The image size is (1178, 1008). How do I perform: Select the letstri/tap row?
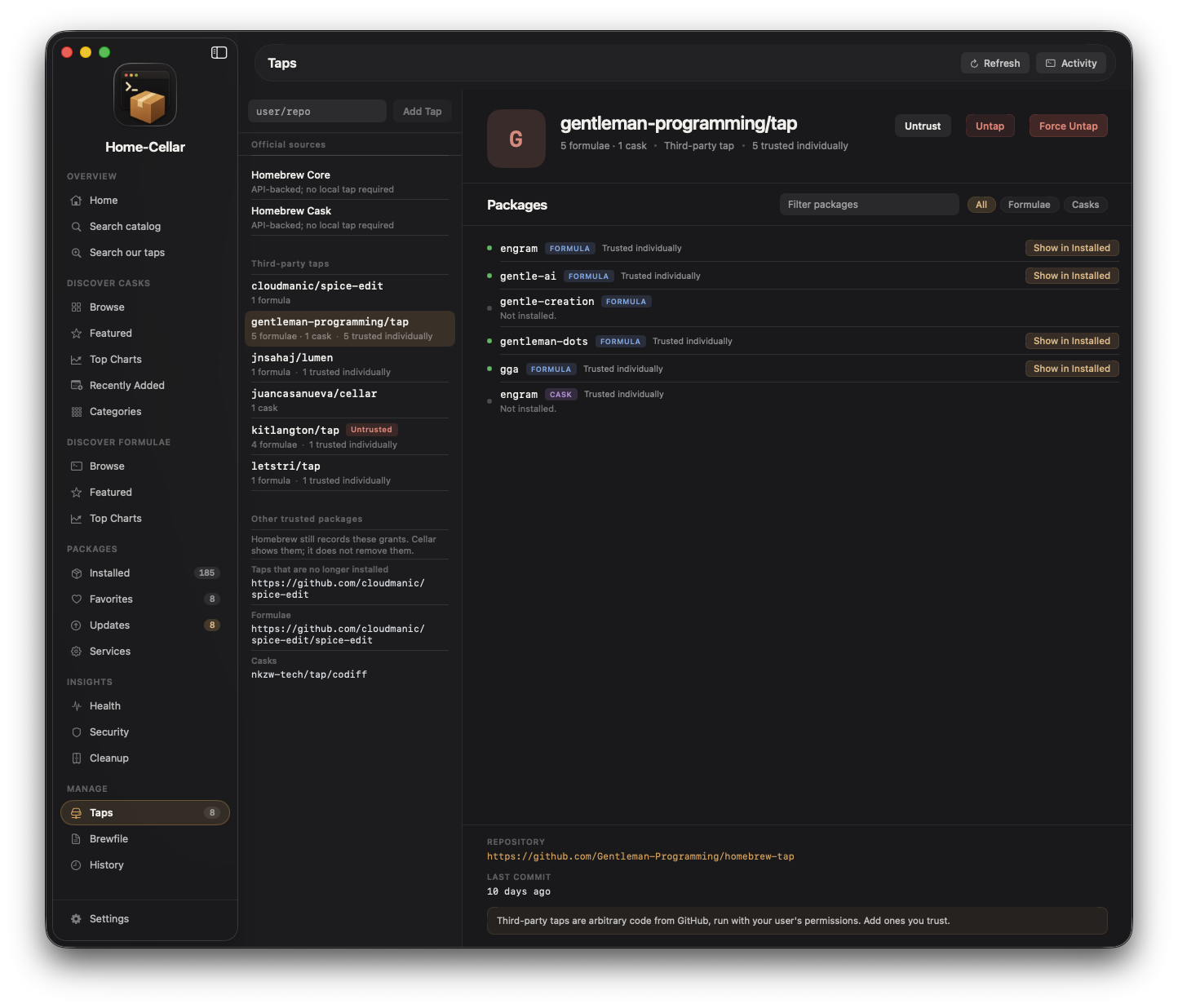click(x=350, y=472)
